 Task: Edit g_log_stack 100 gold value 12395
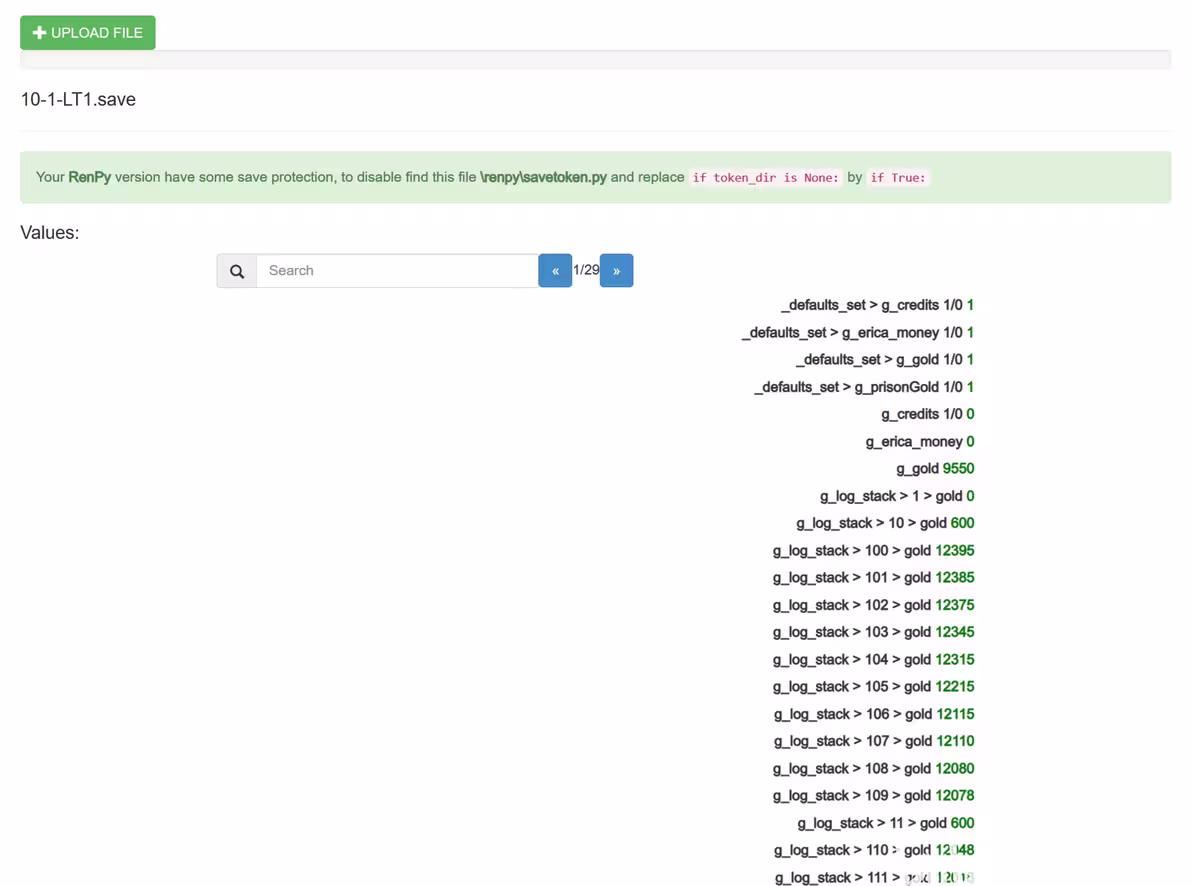(x=955, y=551)
